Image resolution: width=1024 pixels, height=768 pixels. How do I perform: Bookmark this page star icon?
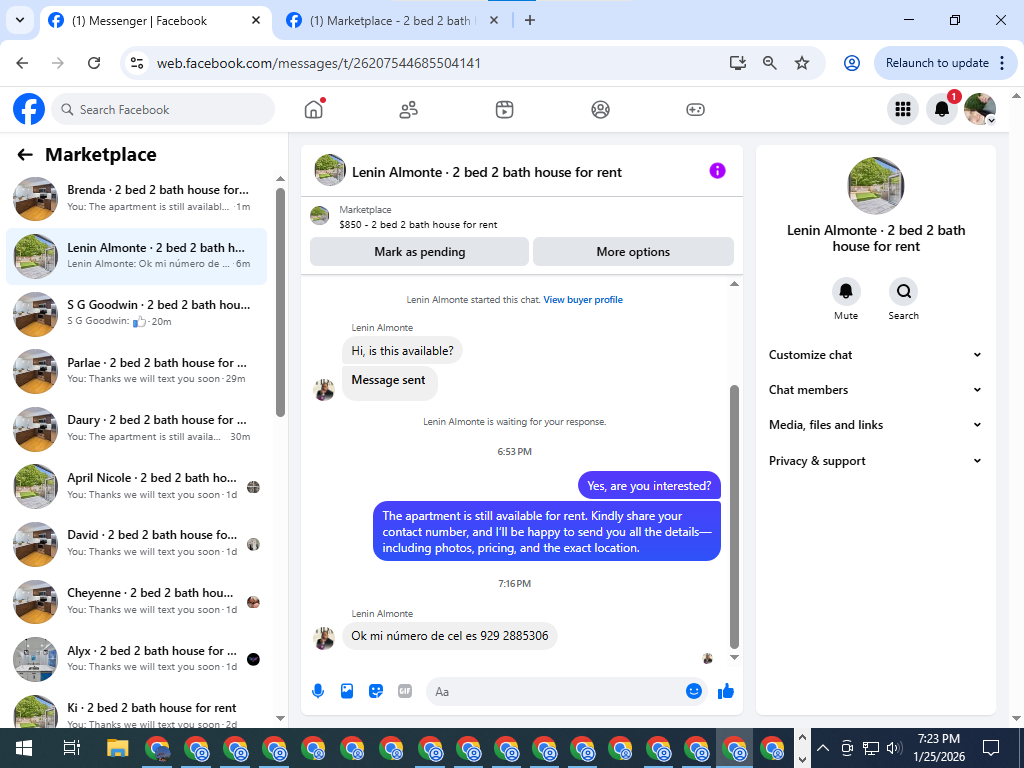coord(802,63)
